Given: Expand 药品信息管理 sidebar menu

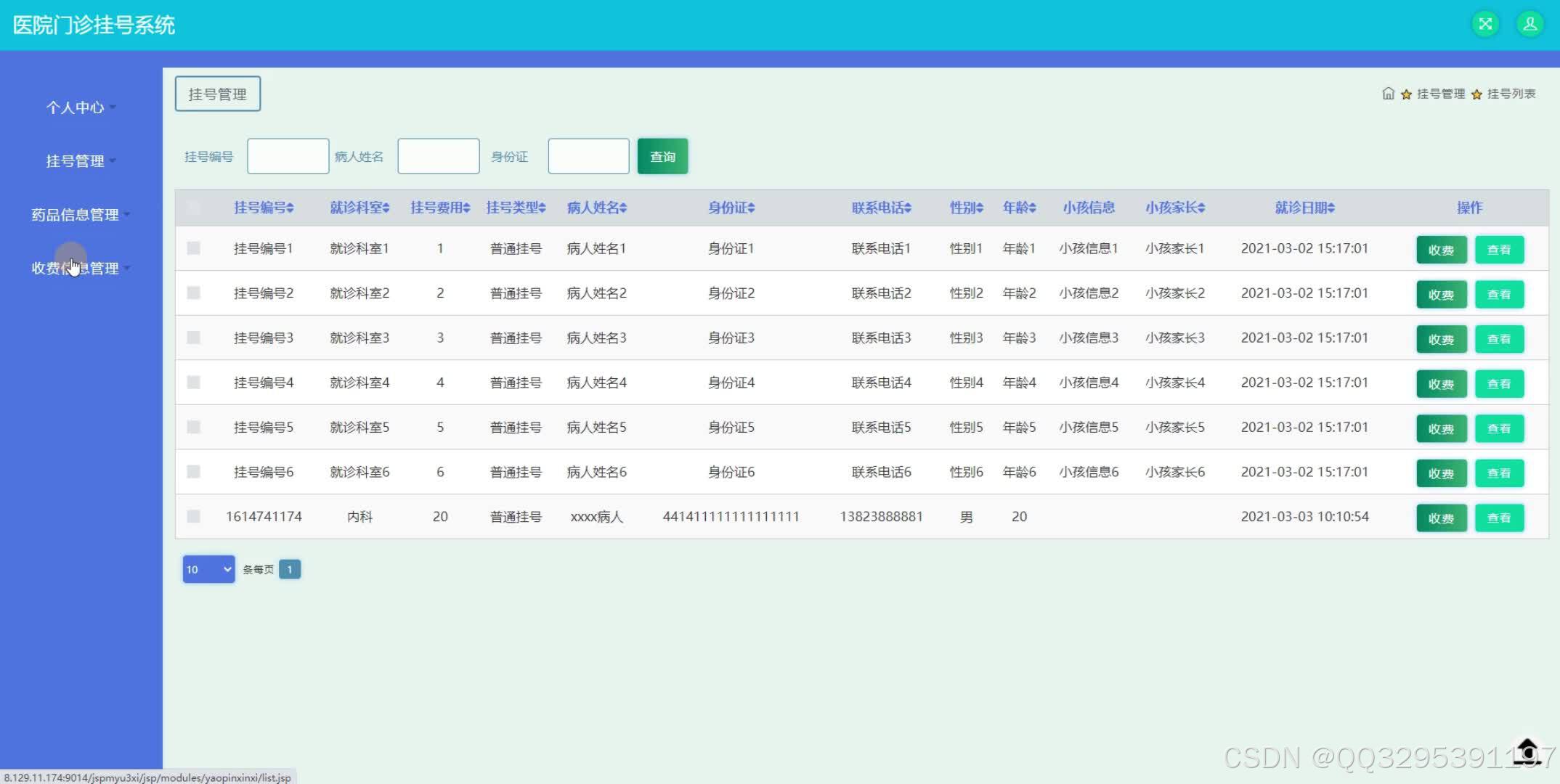Looking at the screenshot, I should coord(80,215).
